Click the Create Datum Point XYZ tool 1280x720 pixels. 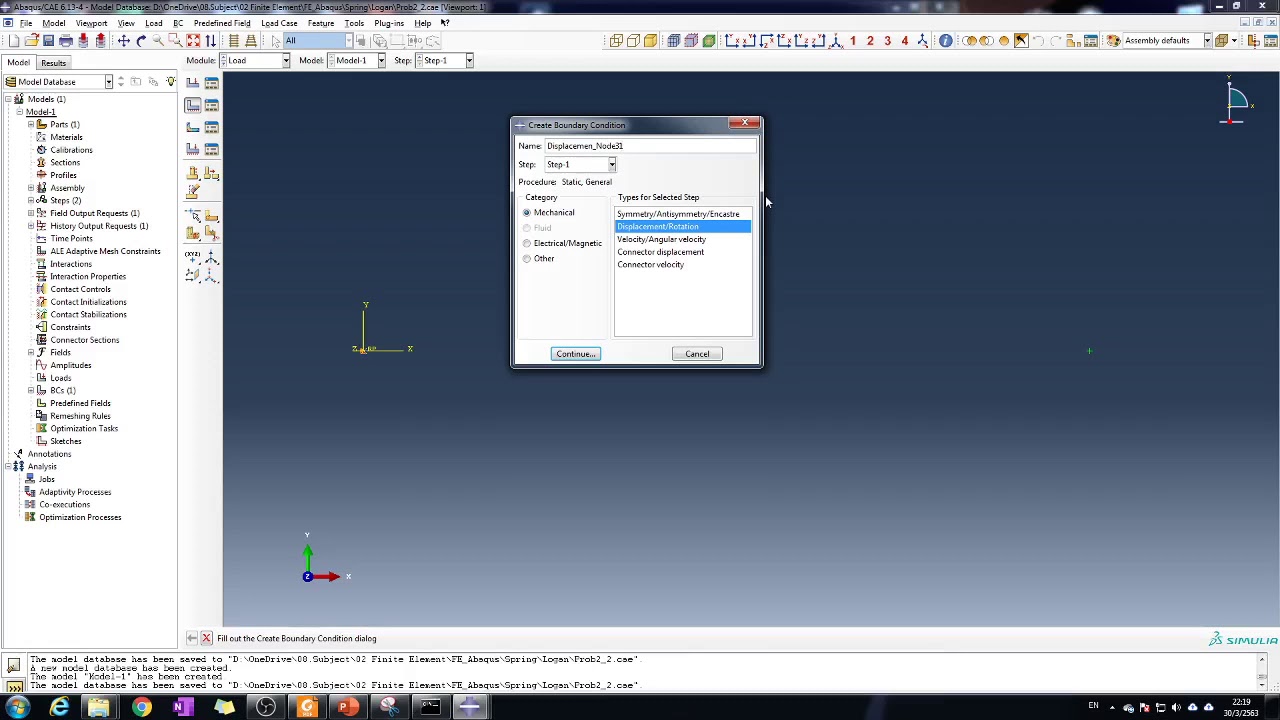click(x=193, y=258)
